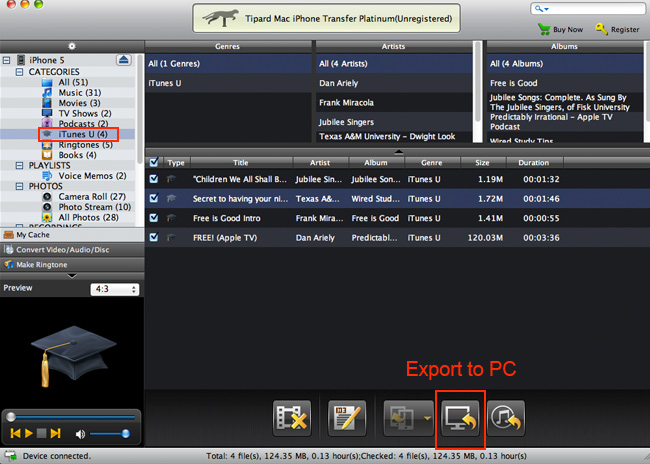Viewport: 650px width, 464px height.
Task: Adjust the volume slider handle
Action: pos(125,434)
